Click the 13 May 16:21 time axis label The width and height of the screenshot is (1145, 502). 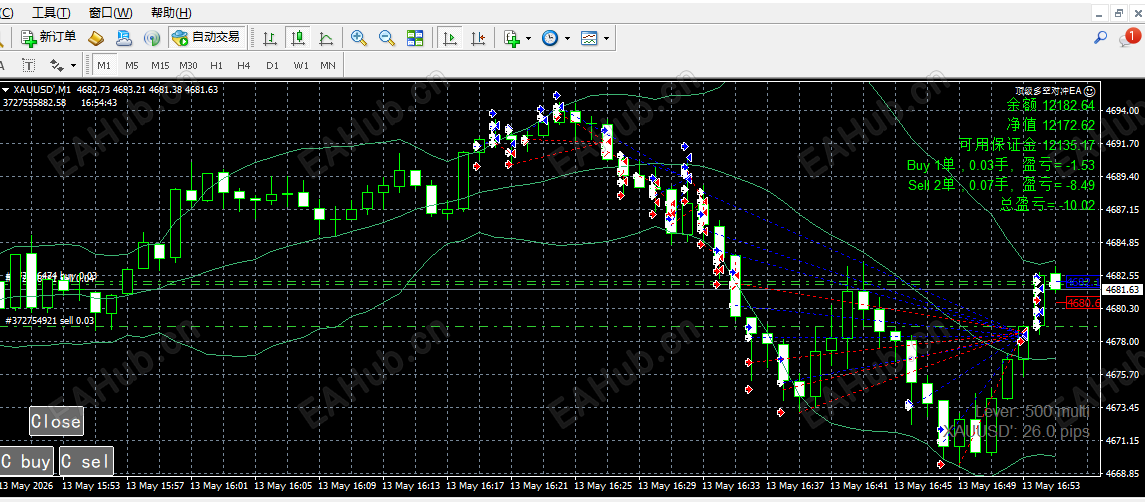coord(537,485)
